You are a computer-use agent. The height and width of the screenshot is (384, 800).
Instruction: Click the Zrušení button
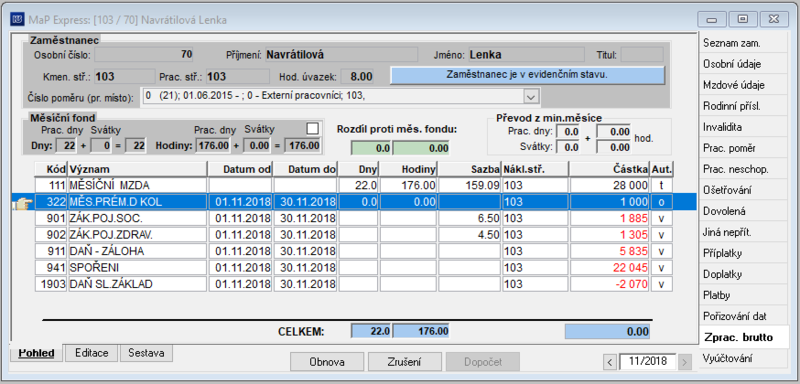[x=404, y=362]
